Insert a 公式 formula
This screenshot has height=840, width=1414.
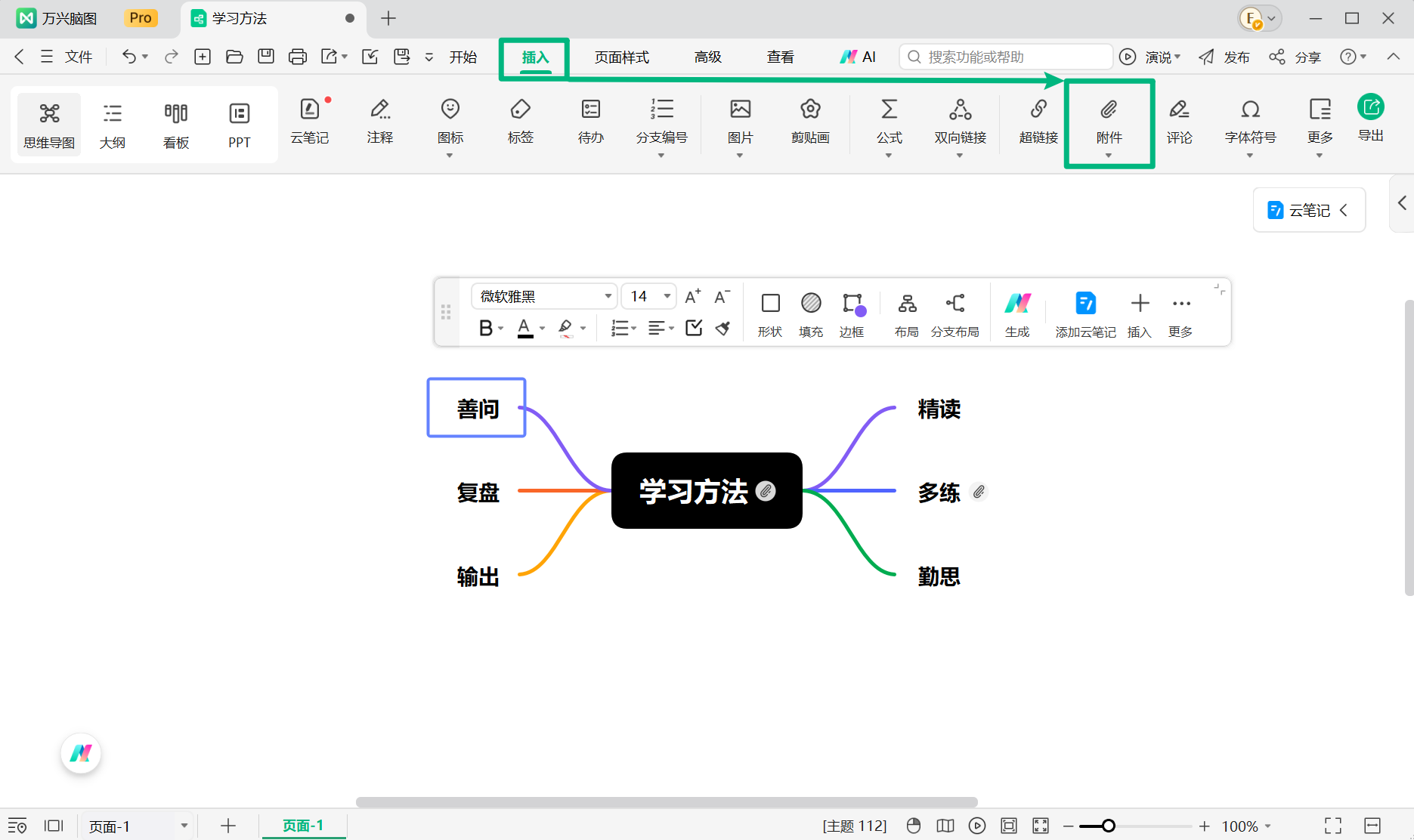coord(890,125)
